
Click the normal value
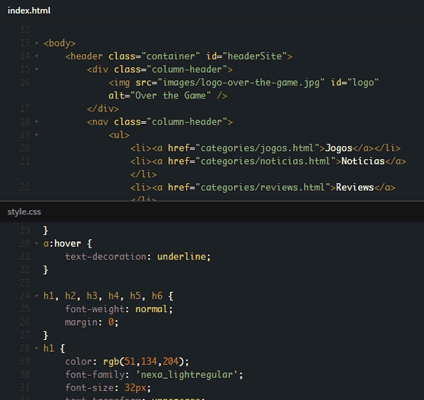click(151, 309)
